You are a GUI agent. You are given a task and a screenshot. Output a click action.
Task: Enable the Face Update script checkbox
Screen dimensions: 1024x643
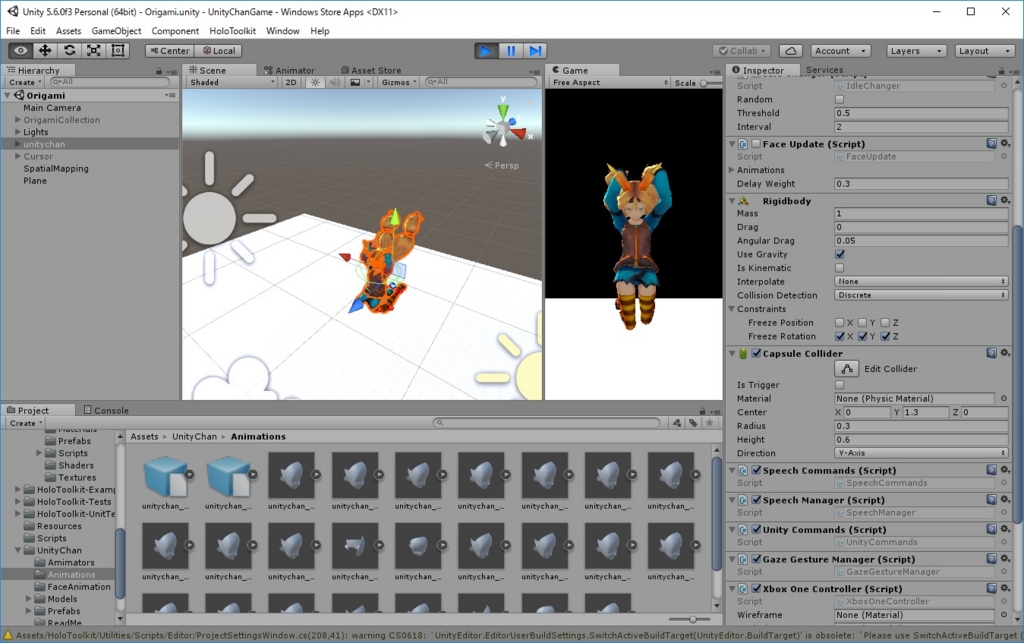pyautogui.click(x=756, y=144)
